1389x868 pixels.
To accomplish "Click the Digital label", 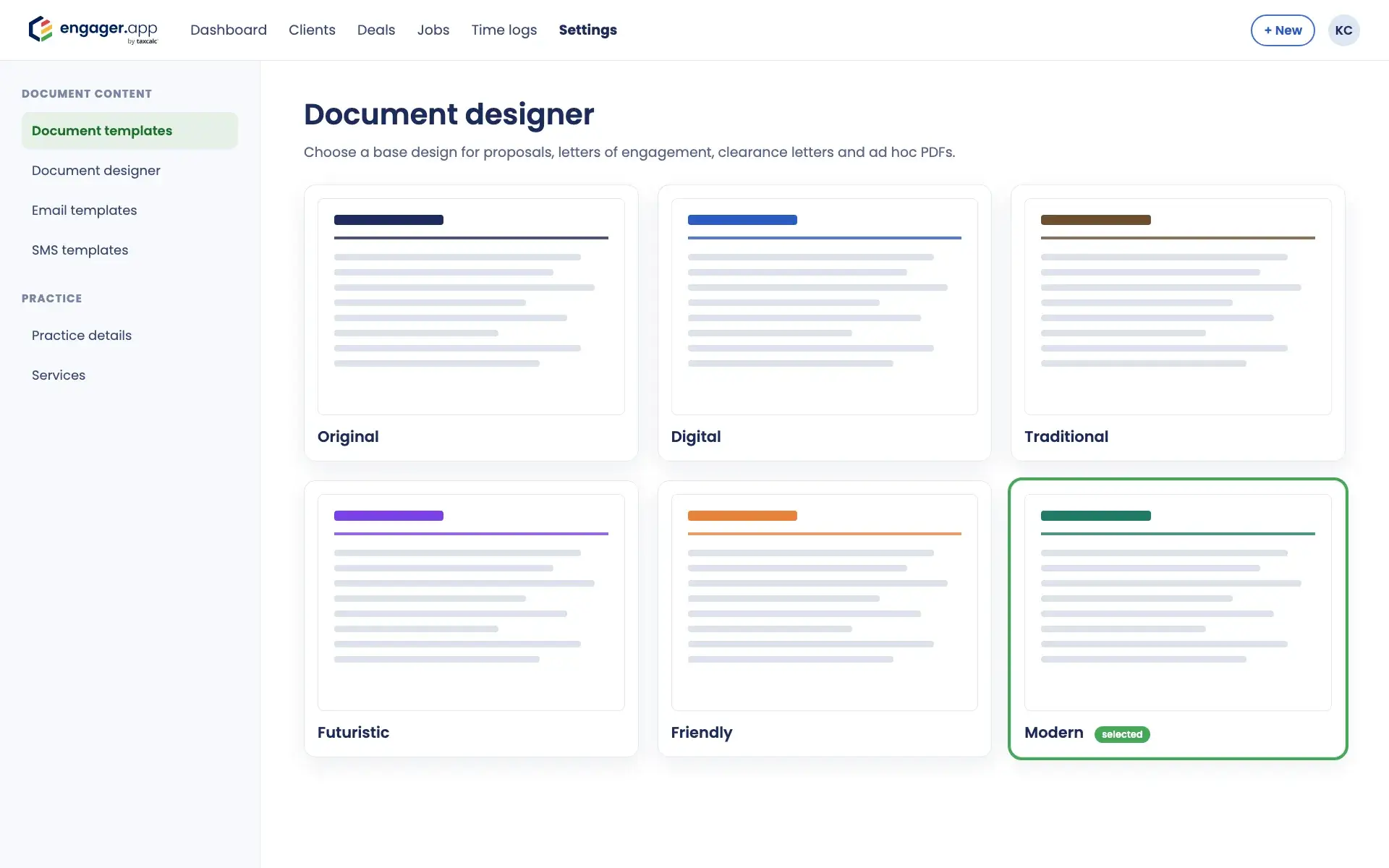I will 696,437.
